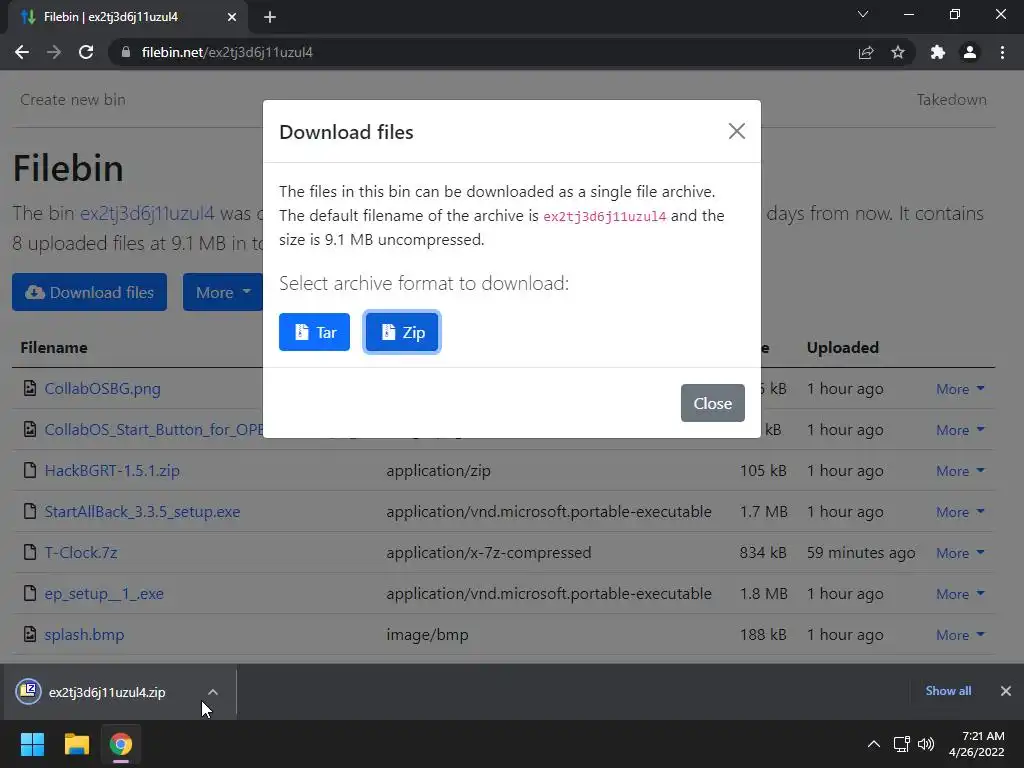Click the network tray icon
Viewport: 1024px width, 768px height.
point(902,744)
